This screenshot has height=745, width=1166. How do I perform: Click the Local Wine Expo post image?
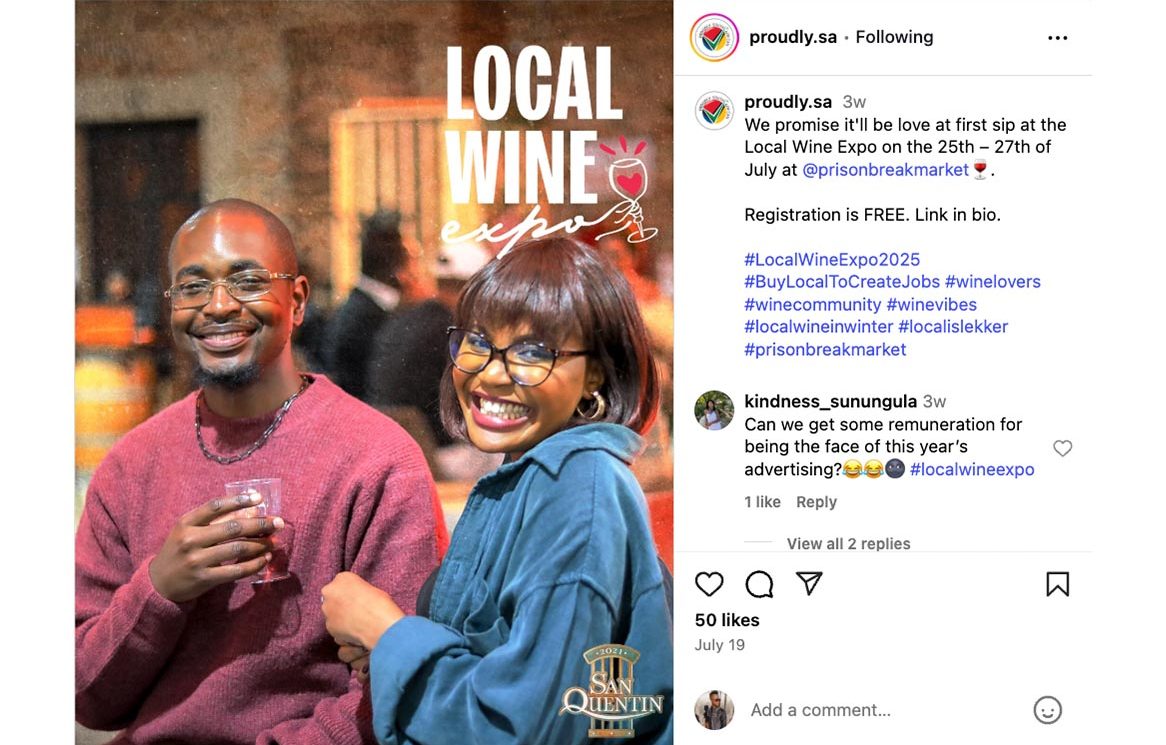[374, 372]
